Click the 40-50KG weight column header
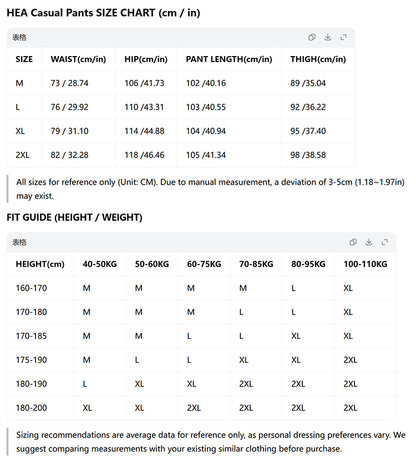416x462 pixels. [x=100, y=264]
